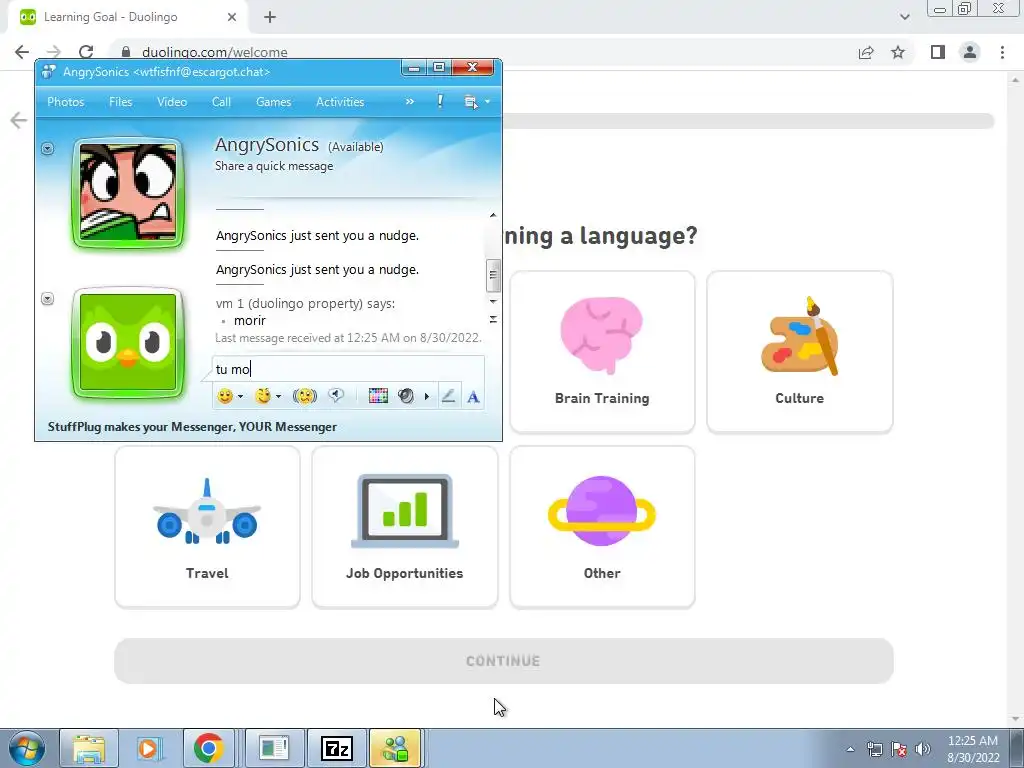
Task: Bookmark this page with the star icon
Action: (898, 52)
